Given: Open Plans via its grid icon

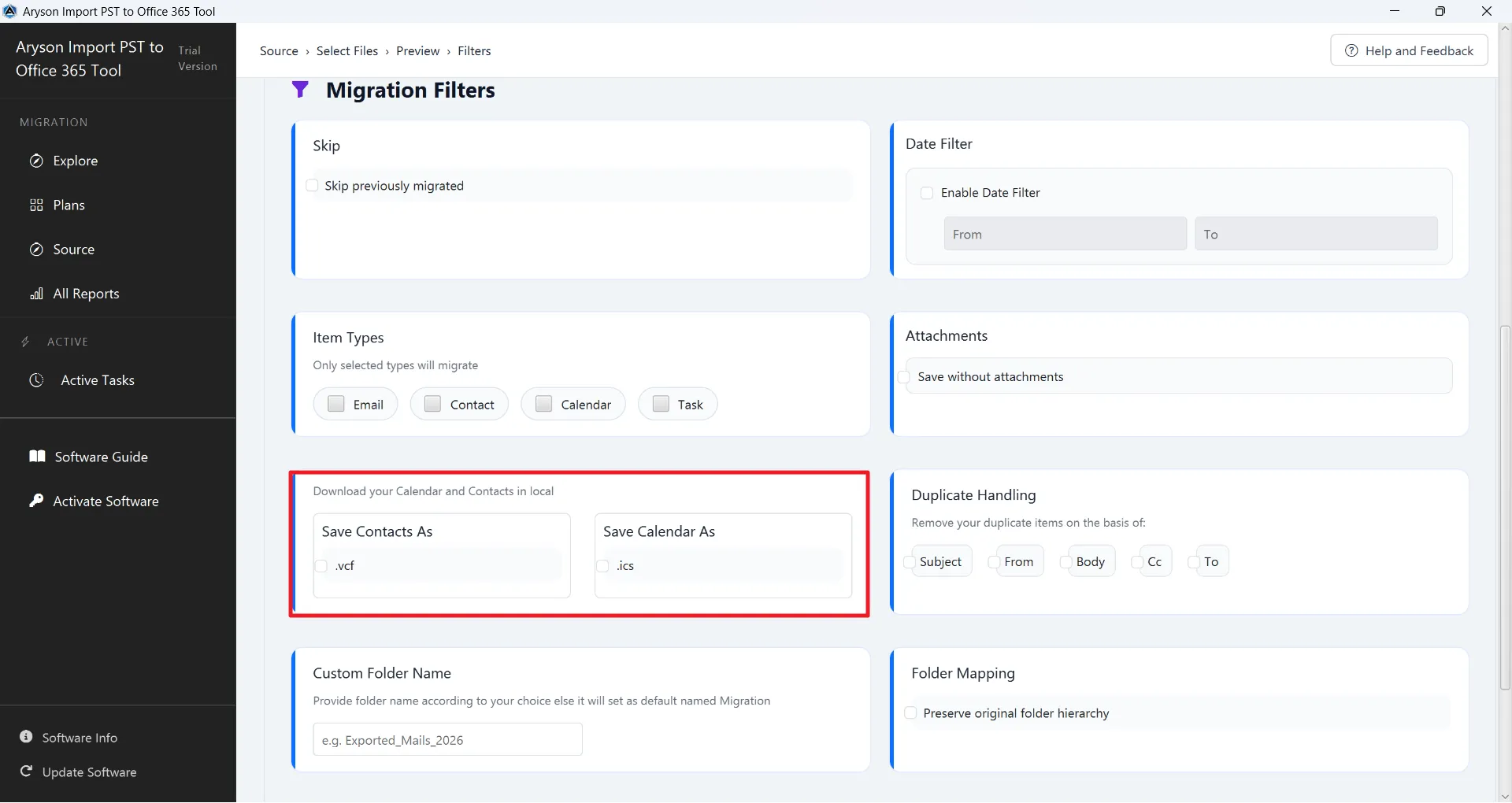Looking at the screenshot, I should coord(36,205).
